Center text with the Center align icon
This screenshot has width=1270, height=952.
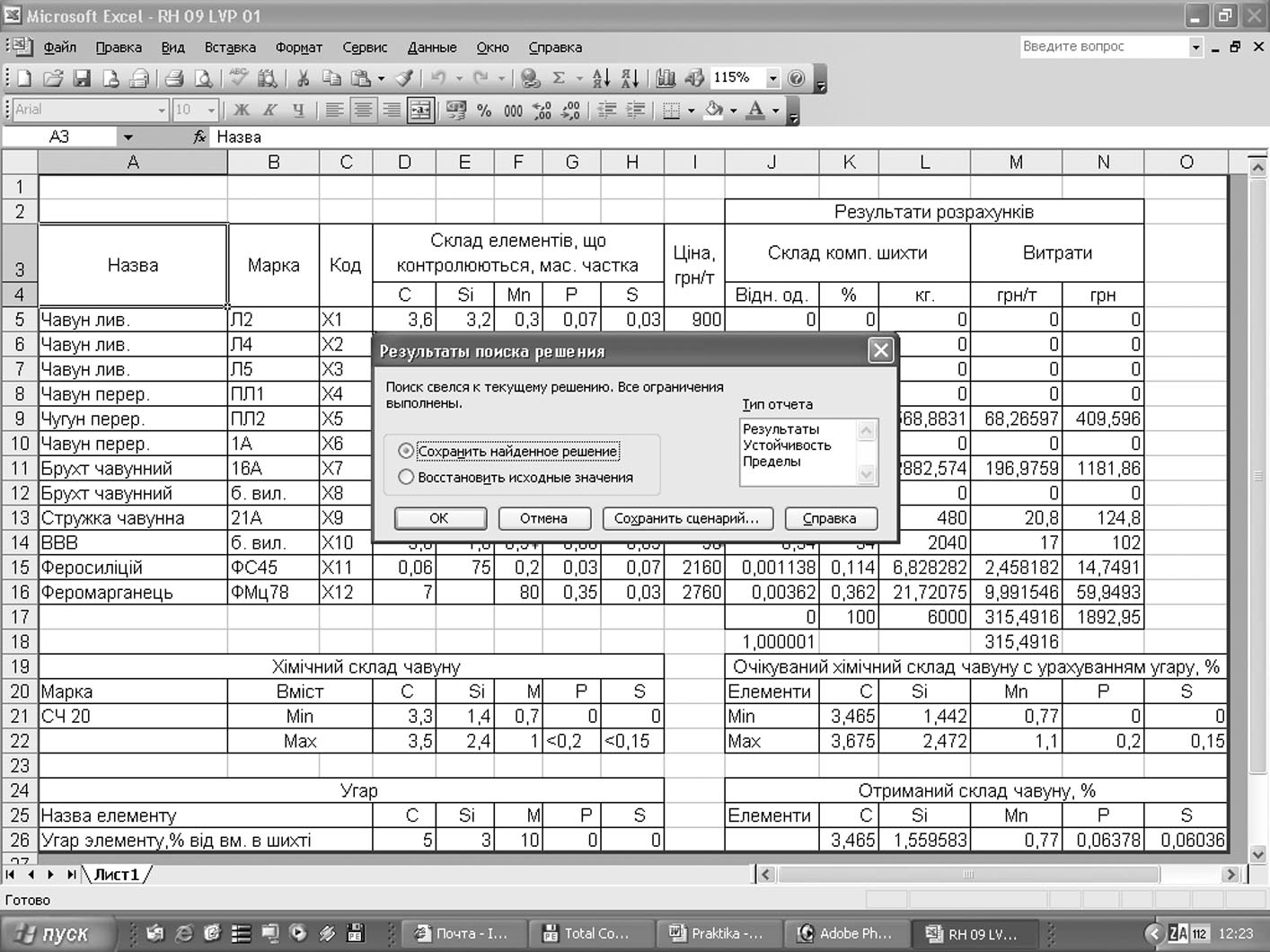(x=363, y=110)
